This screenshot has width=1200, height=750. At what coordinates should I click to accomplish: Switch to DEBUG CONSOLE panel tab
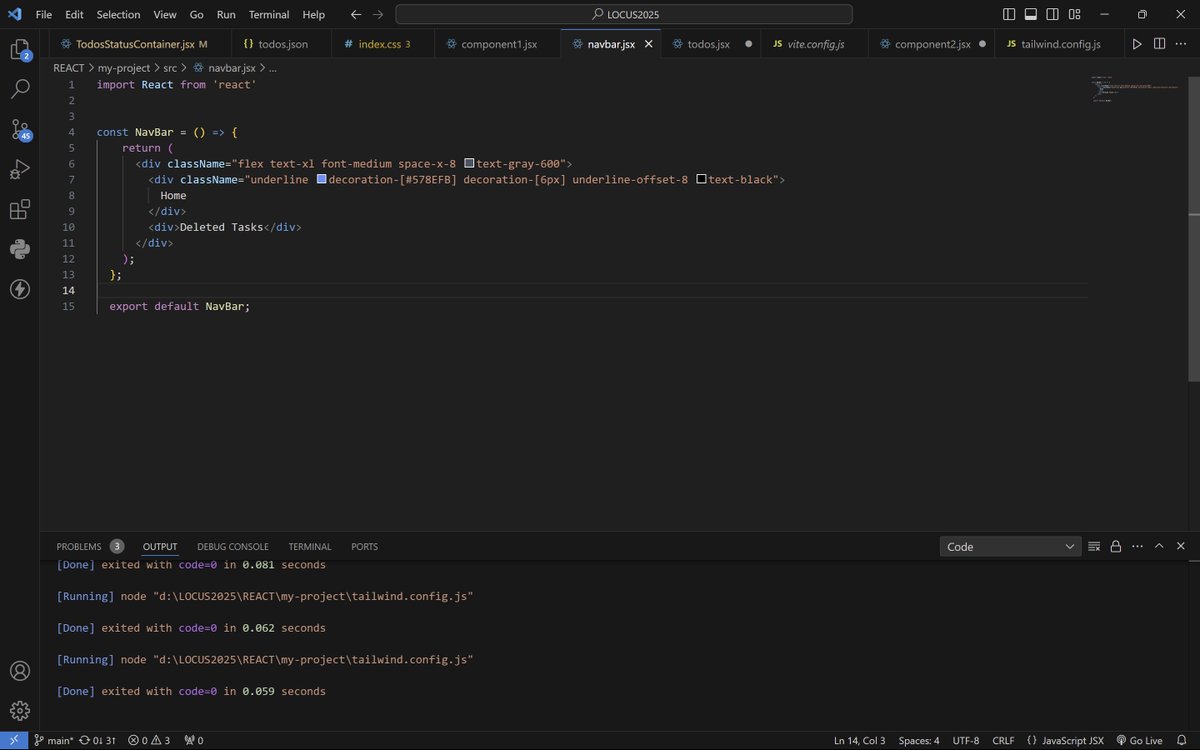tap(233, 546)
